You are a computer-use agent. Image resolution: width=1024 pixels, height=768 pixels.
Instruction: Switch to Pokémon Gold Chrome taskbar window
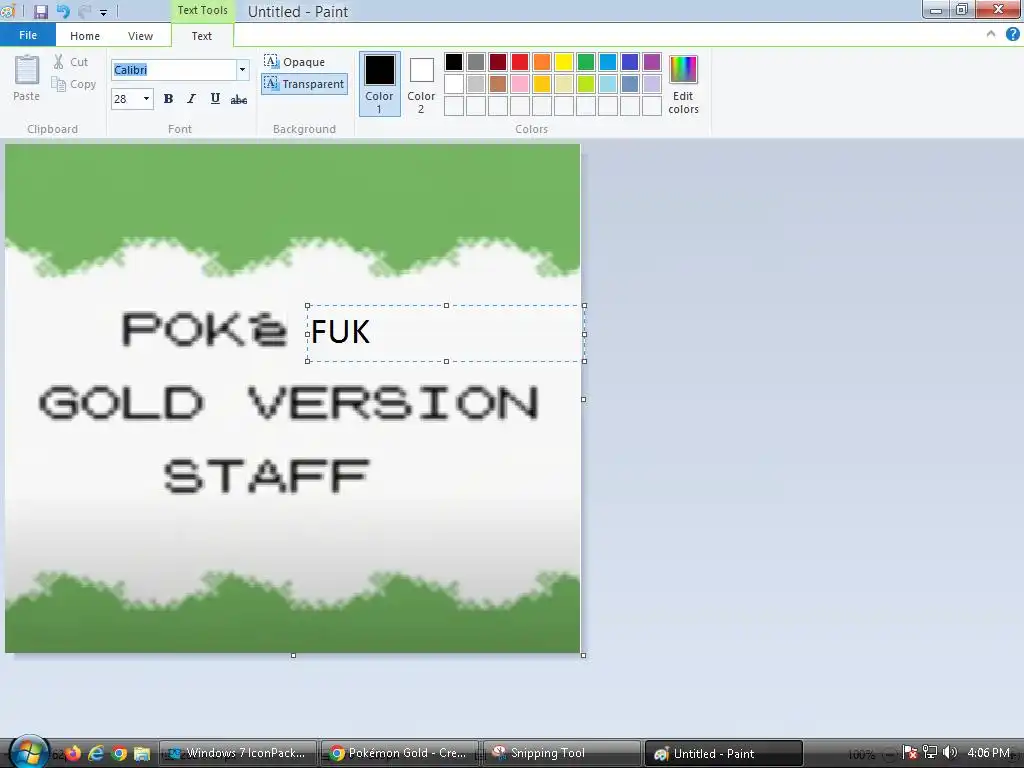click(400, 753)
